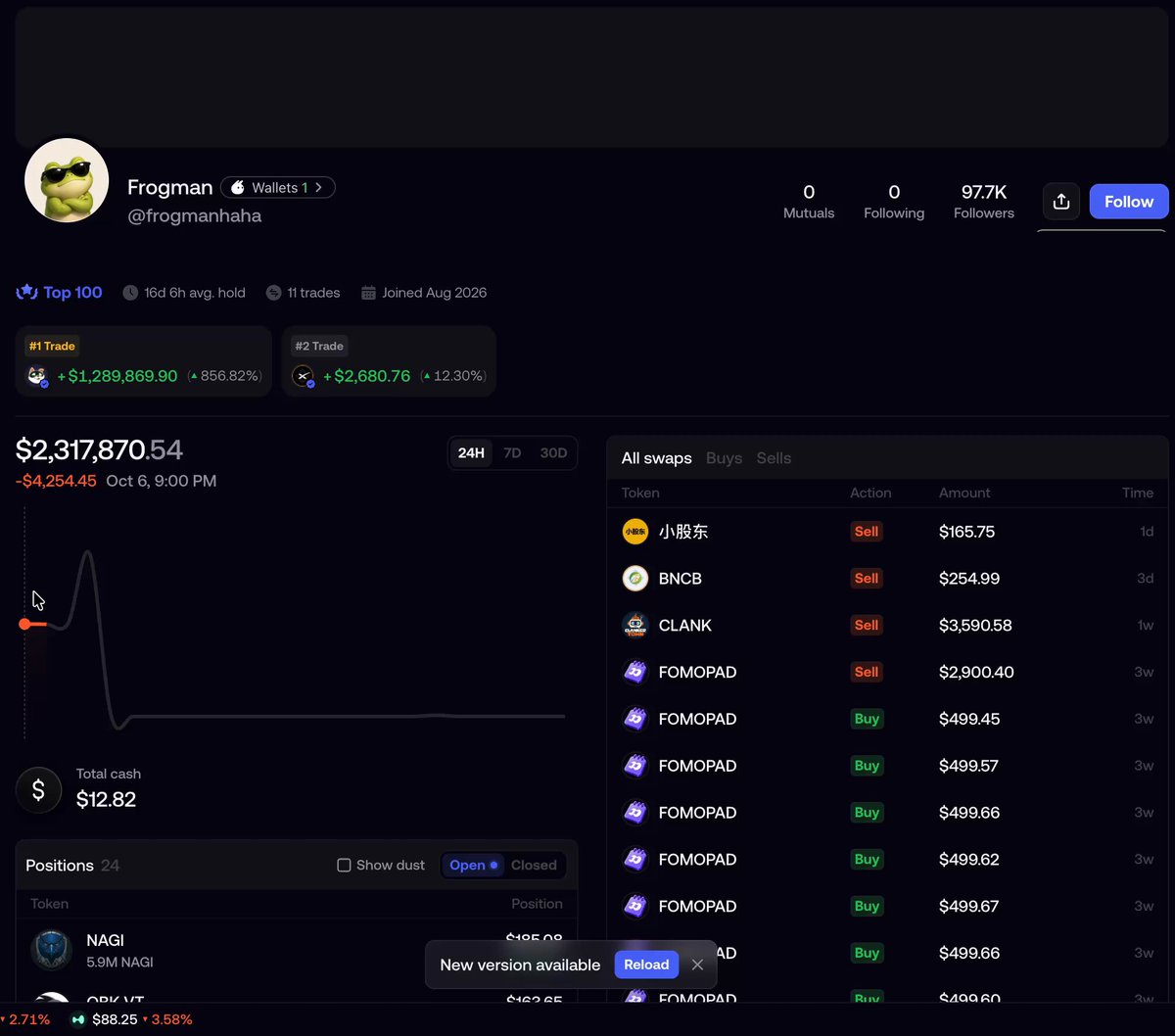This screenshot has width=1175, height=1036.
Task: Expand the Wallets 1 selector
Action: tap(278, 187)
